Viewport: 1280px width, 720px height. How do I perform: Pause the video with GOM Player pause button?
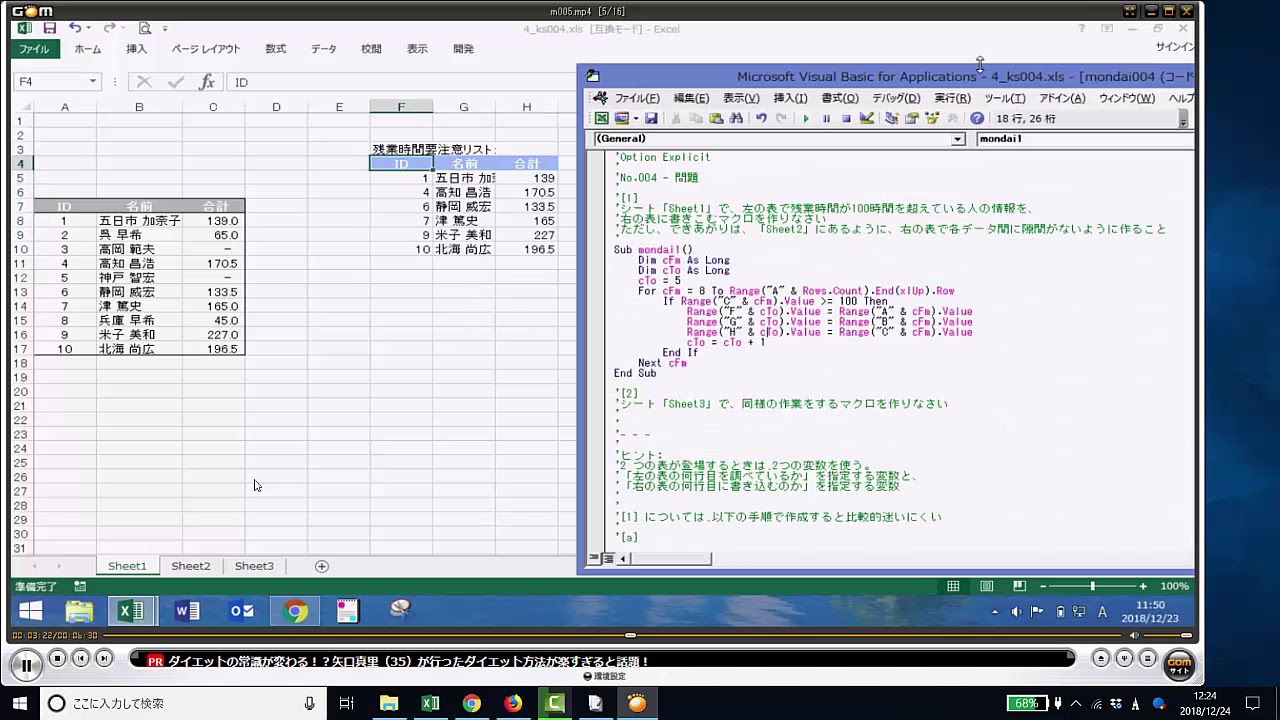pyautogui.click(x=26, y=664)
